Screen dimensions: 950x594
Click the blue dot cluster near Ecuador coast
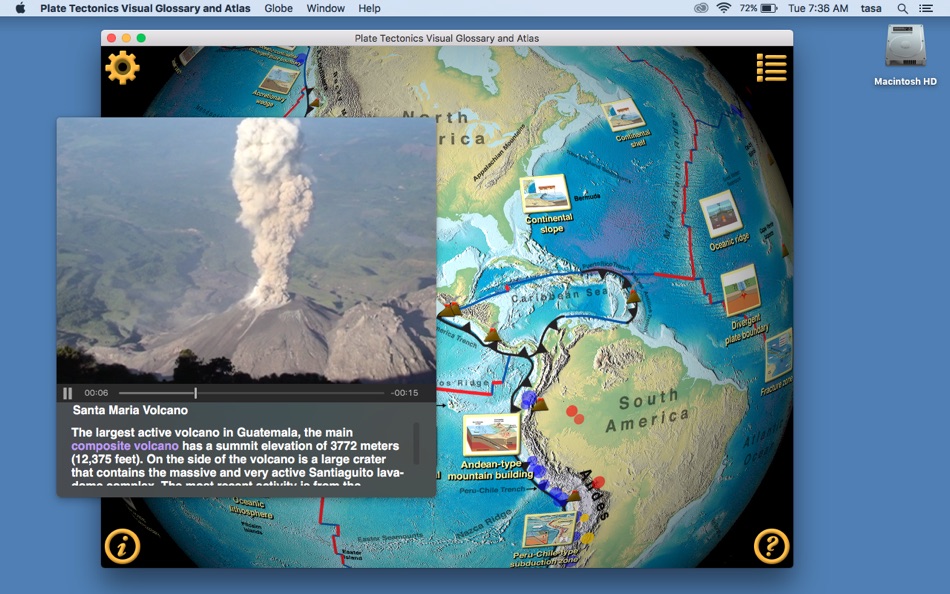coord(529,398)
